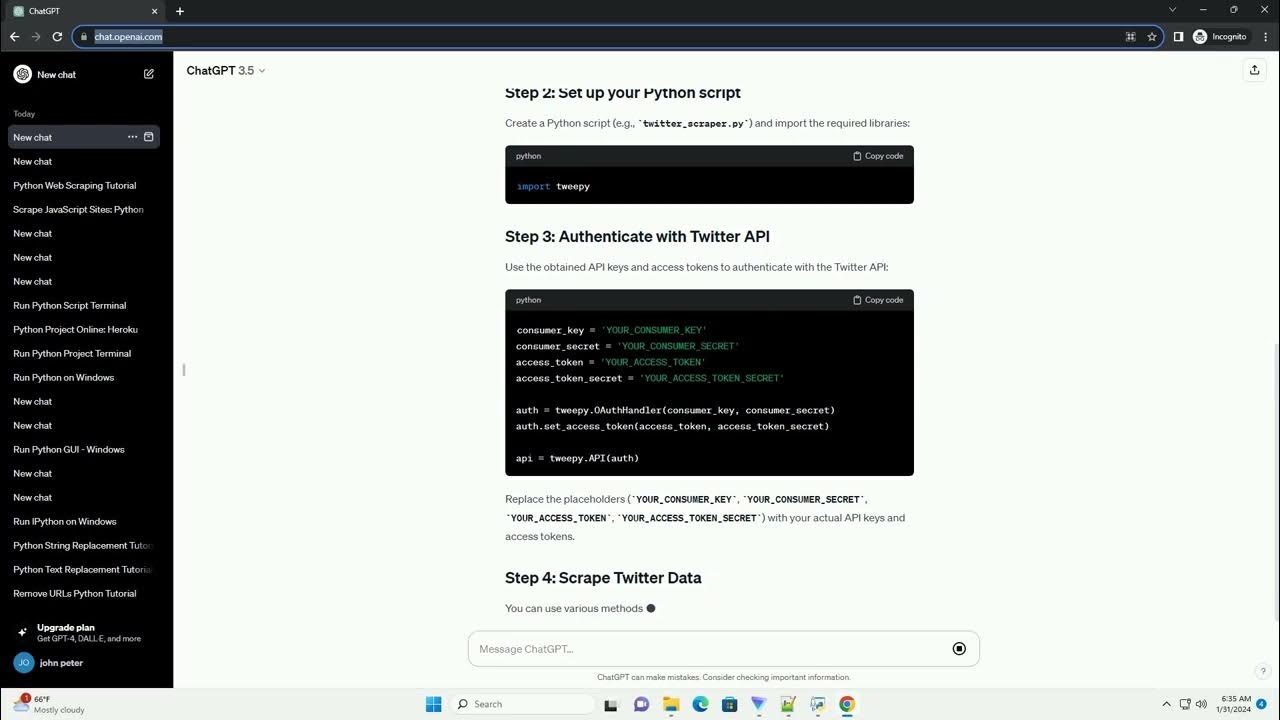Click the Chrome icon in the taskbar

point(847,704)
